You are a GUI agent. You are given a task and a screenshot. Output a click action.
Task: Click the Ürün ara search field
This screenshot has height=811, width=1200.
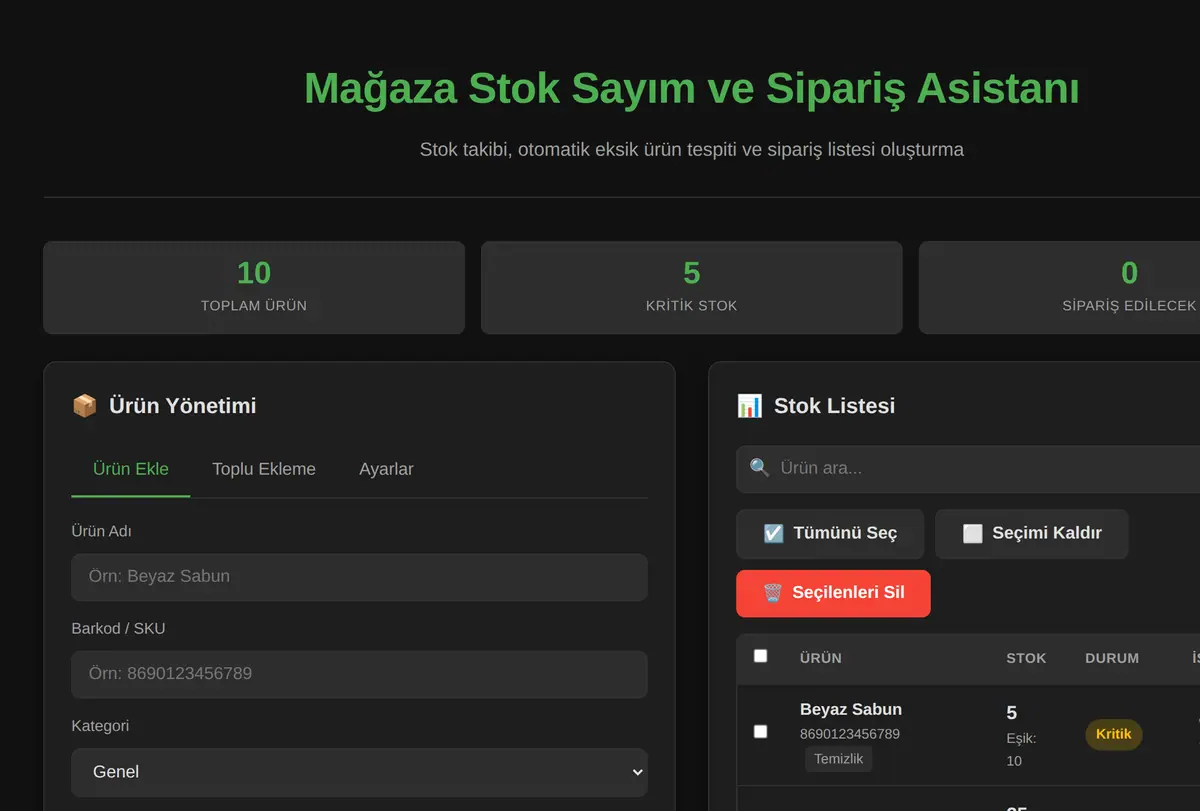coord(968,468)
